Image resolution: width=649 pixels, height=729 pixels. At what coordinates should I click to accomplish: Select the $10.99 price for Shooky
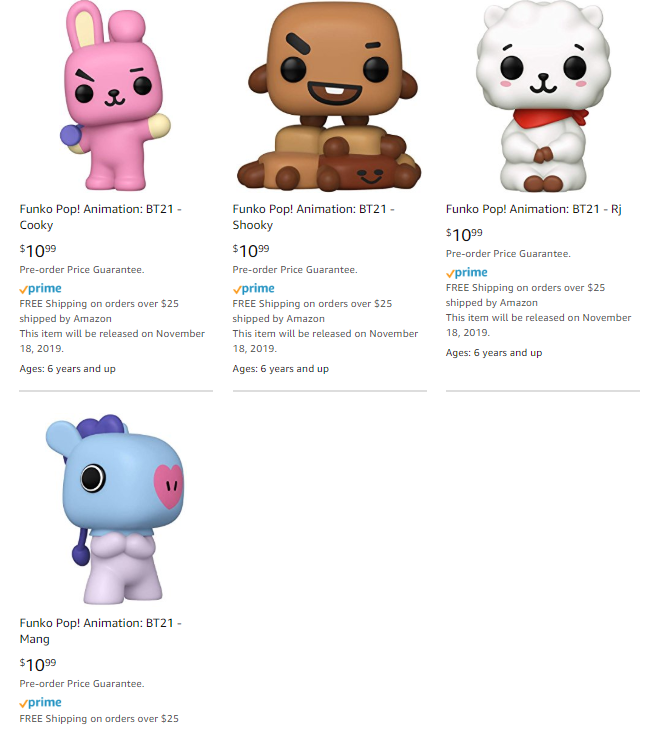251,251
